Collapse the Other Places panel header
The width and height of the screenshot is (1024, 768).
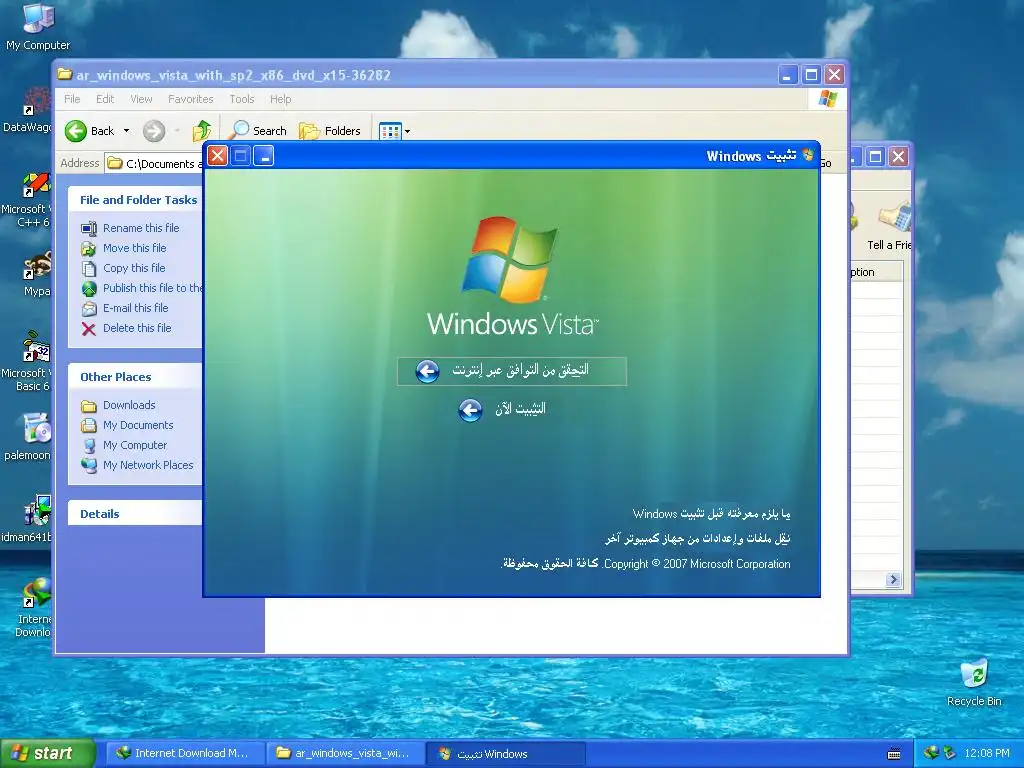pyautogui.click(x=135, y=377)
